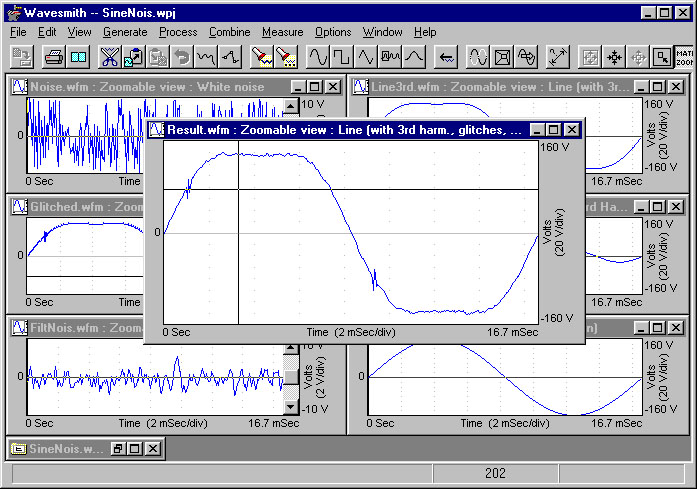Click the MATH zoom toolbar icon

click(x=685, y=57)
